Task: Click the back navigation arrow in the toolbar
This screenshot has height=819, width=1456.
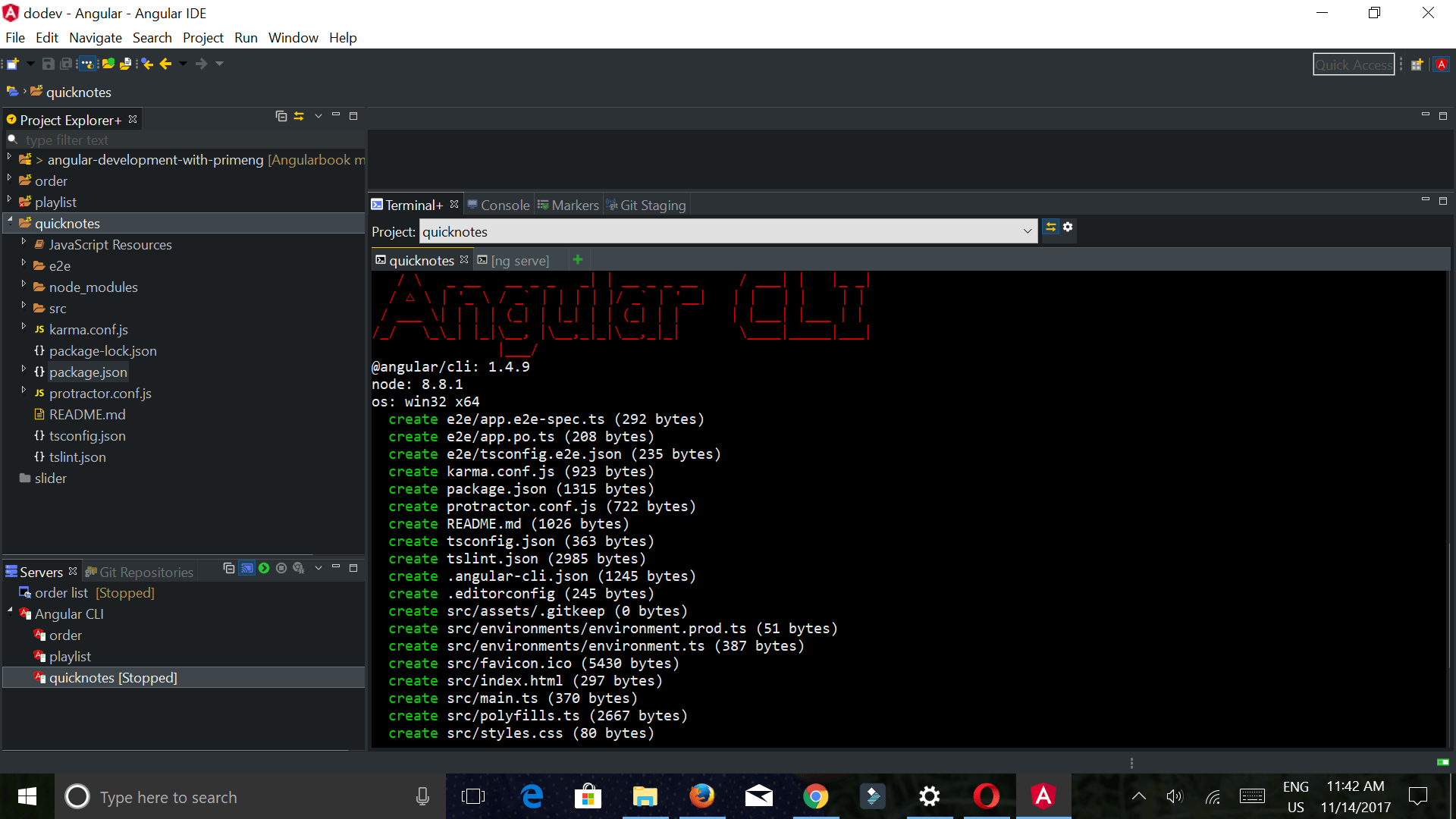Action: click(x=166, y=64)
